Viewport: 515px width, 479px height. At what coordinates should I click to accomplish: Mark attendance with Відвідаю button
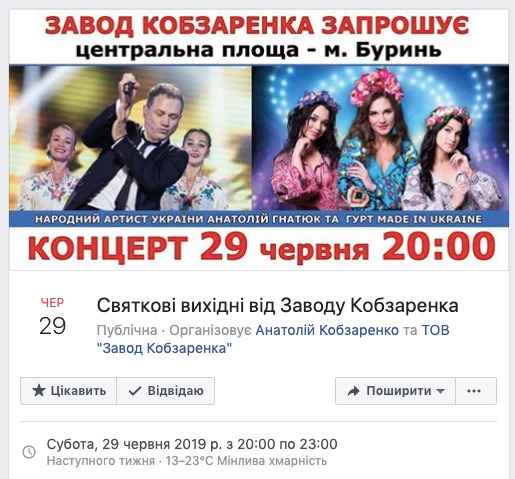pyautogui.click(x=166, y=391)
